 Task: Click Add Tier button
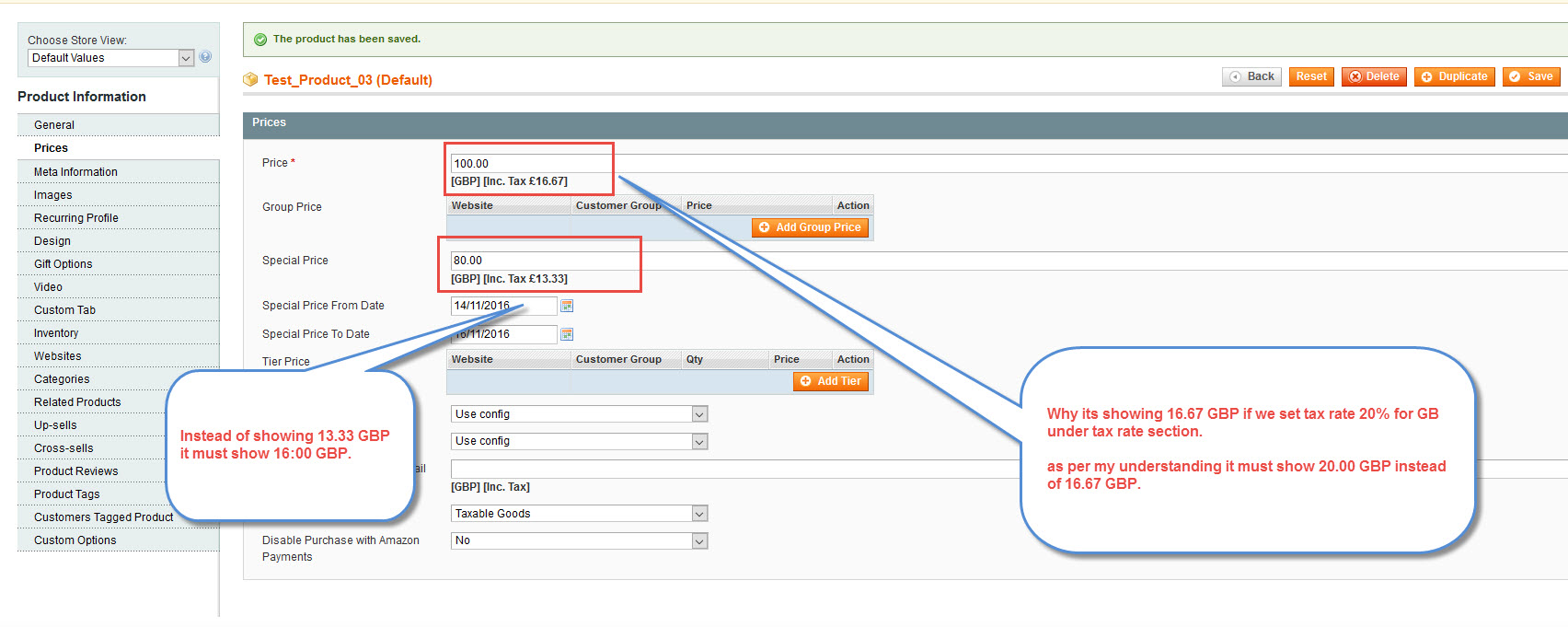tap(830, 381)
